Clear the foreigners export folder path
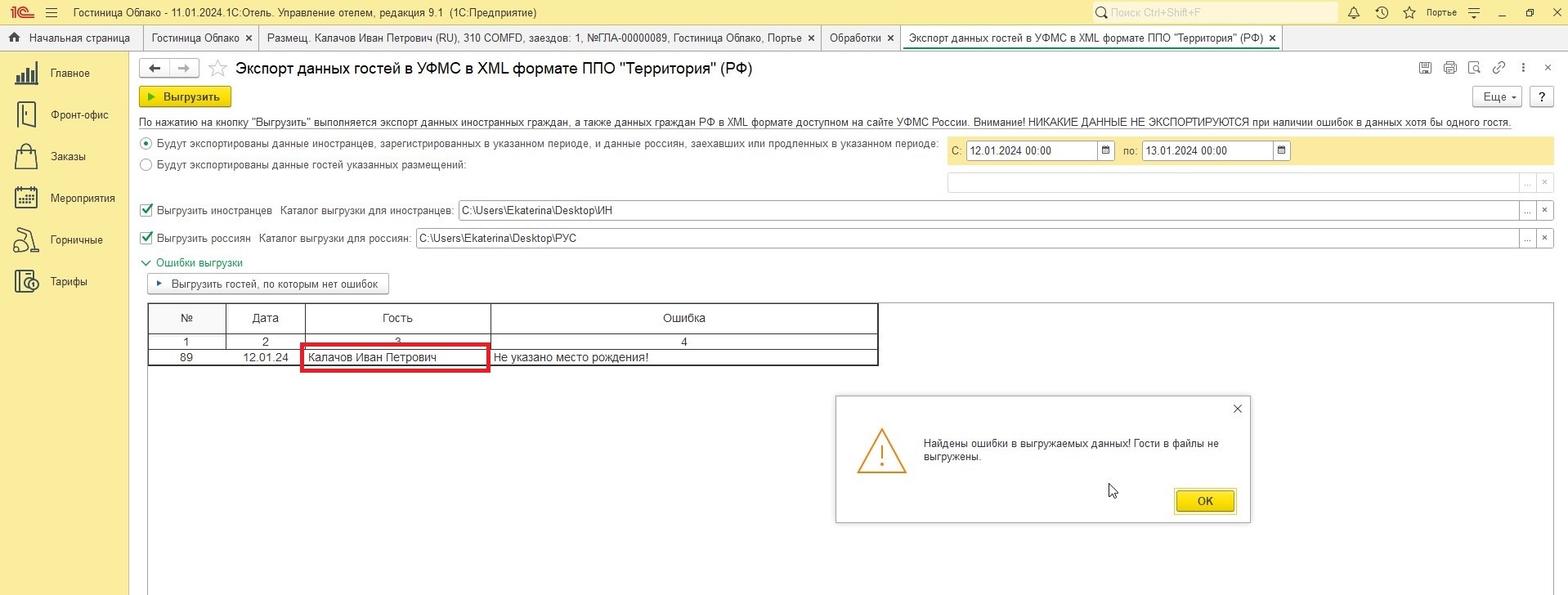 pyautogui.click(x=1544, y=211)
